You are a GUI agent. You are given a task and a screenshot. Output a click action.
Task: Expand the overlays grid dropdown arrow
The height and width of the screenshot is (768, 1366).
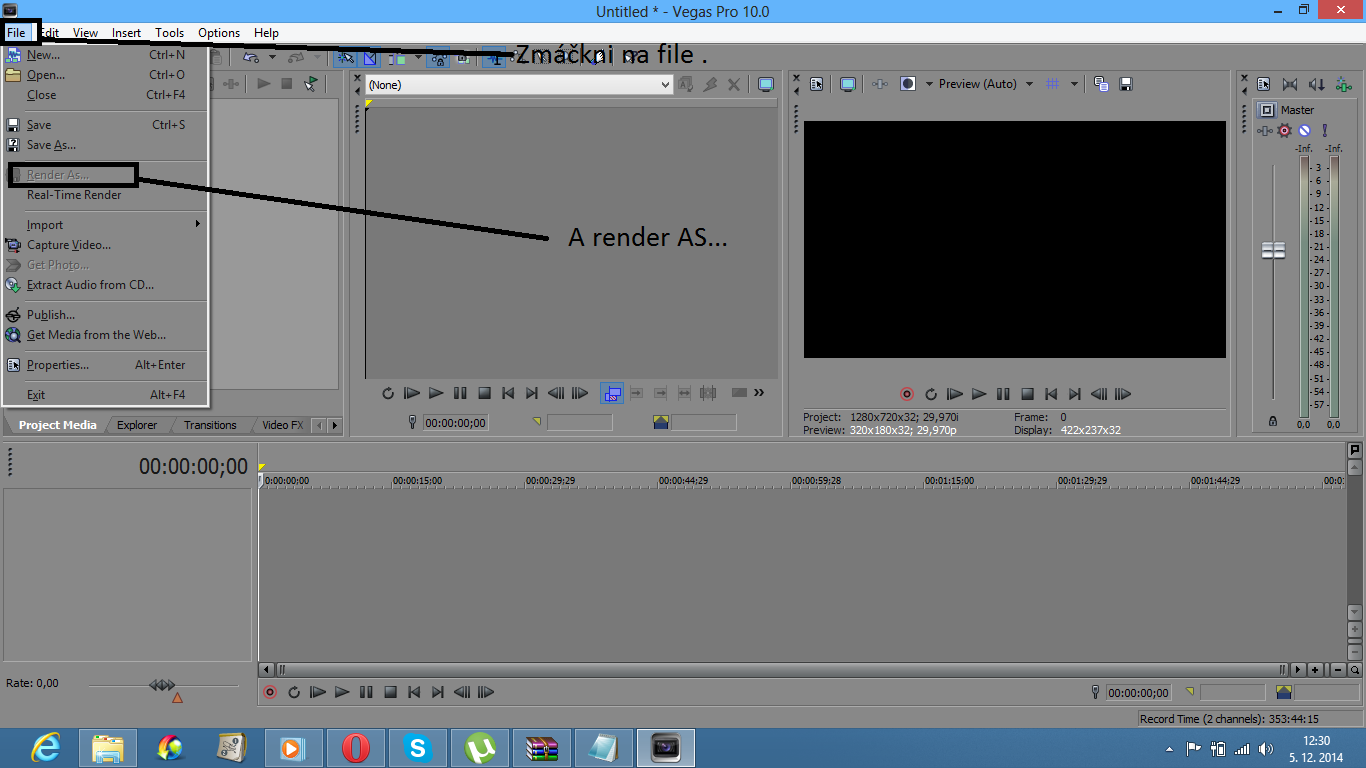1074,84
